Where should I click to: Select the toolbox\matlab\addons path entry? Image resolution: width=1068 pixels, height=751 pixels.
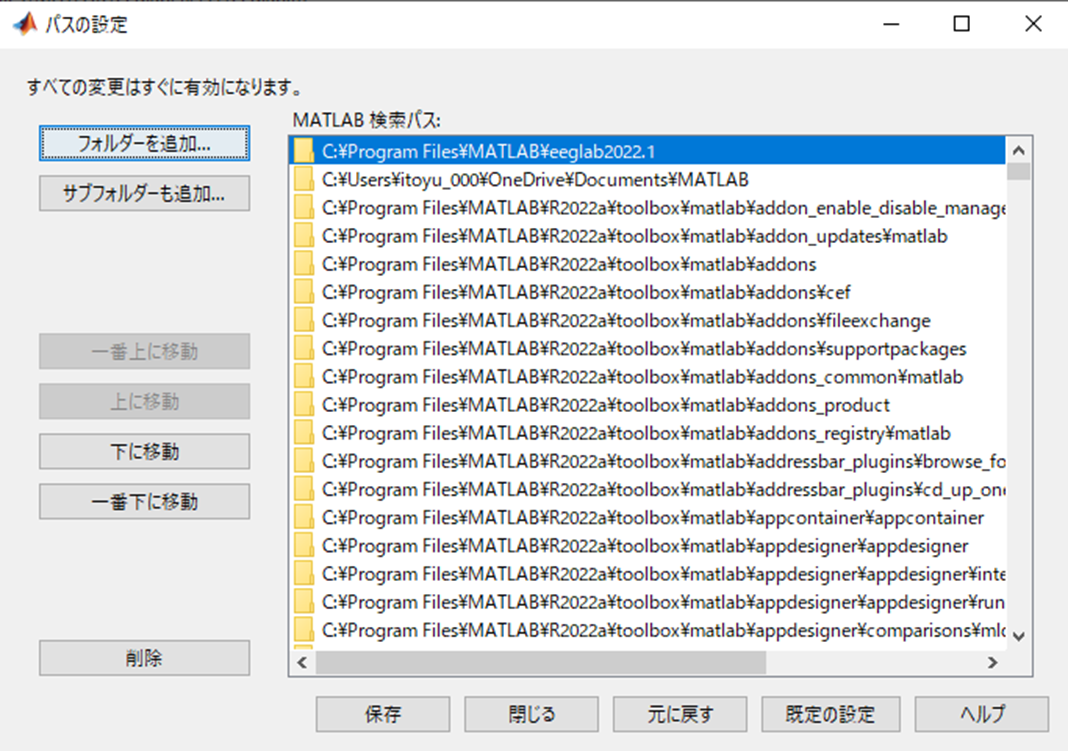coord(648,263)
